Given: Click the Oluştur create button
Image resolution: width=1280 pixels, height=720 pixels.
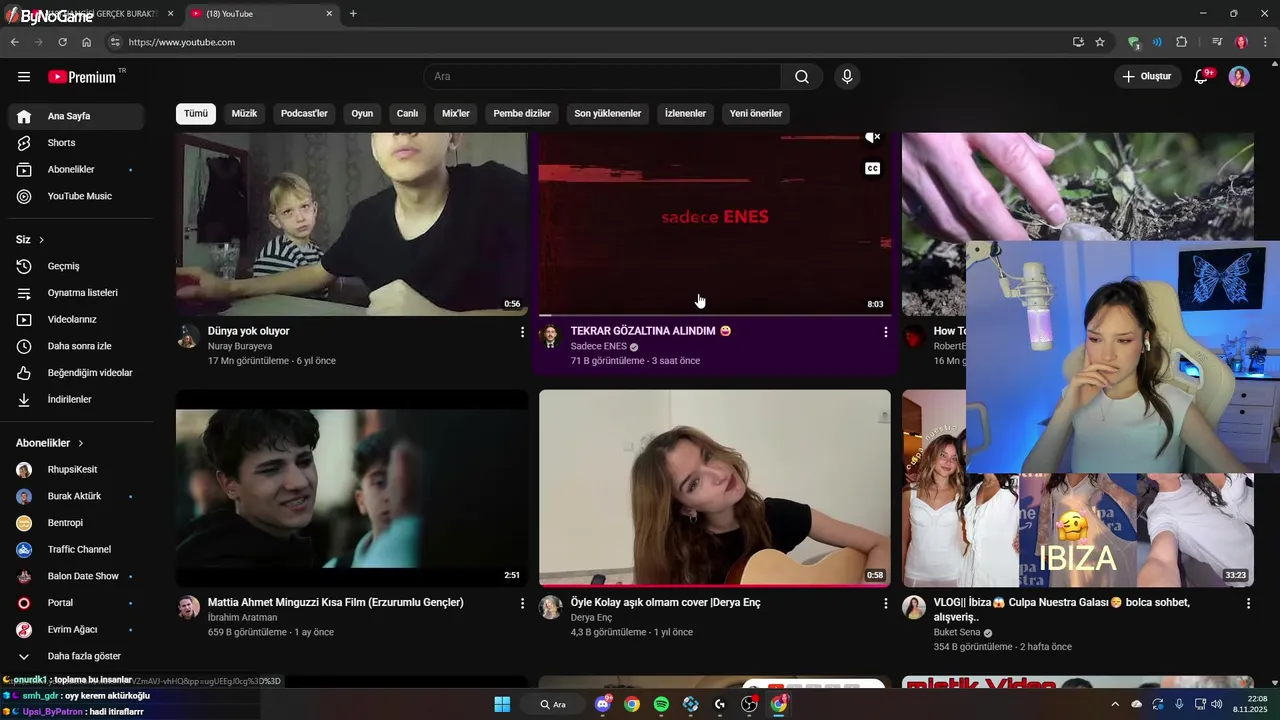Looking at the screenshot, I should coord(1147,77).
